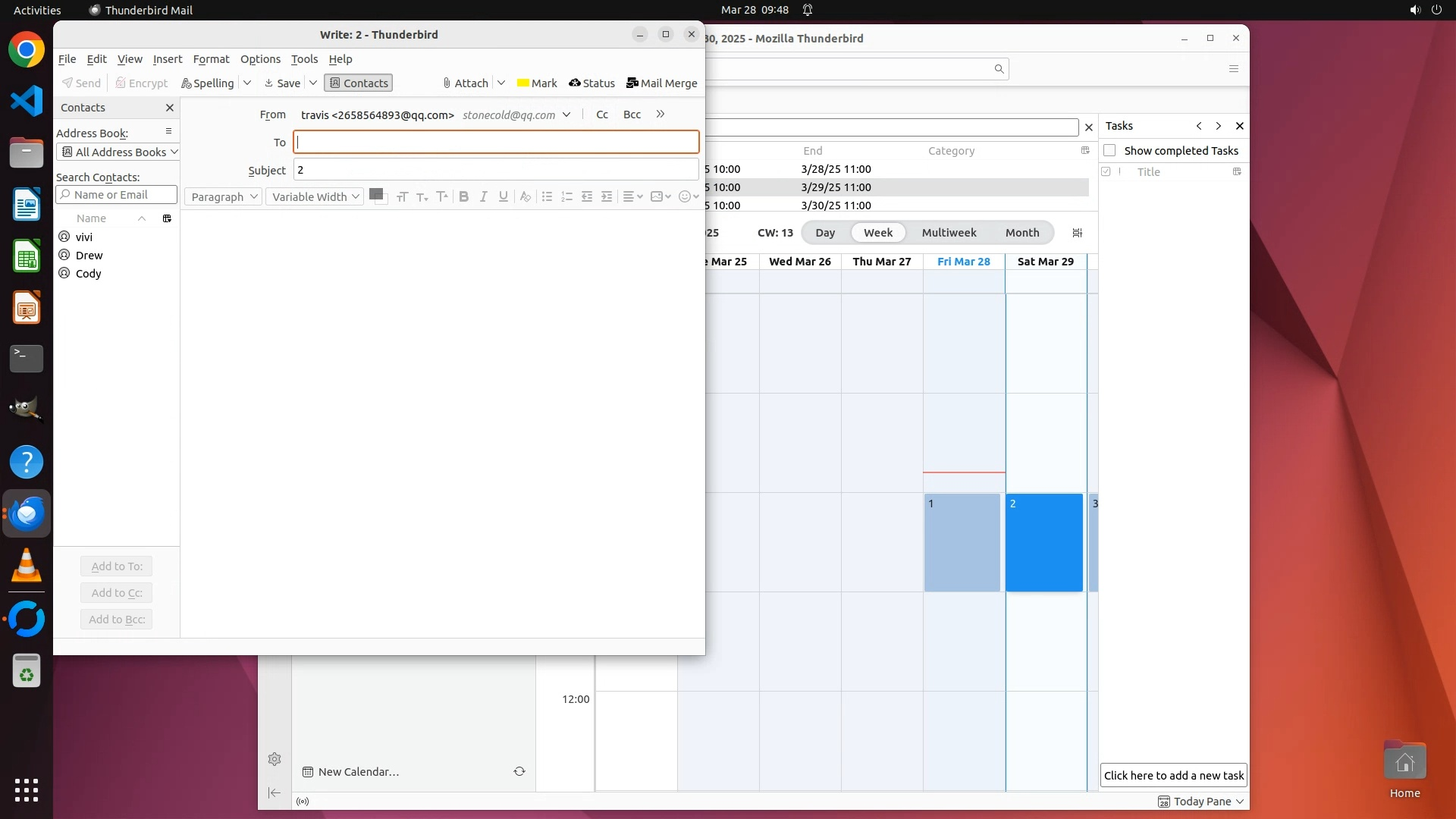Click into the Subject field
Screen dimensions: 1456x819
click(496, 170)
